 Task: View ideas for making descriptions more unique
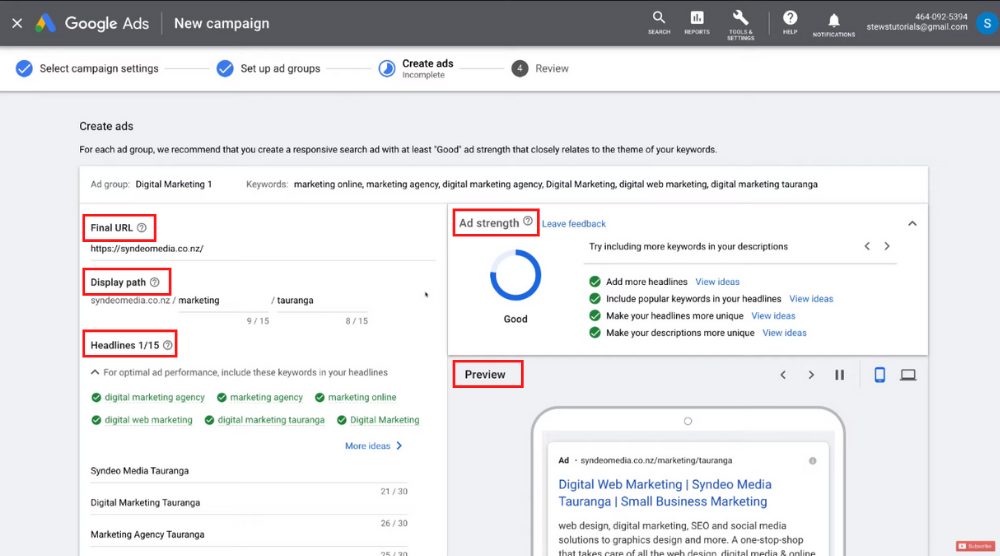pos(784,333)
